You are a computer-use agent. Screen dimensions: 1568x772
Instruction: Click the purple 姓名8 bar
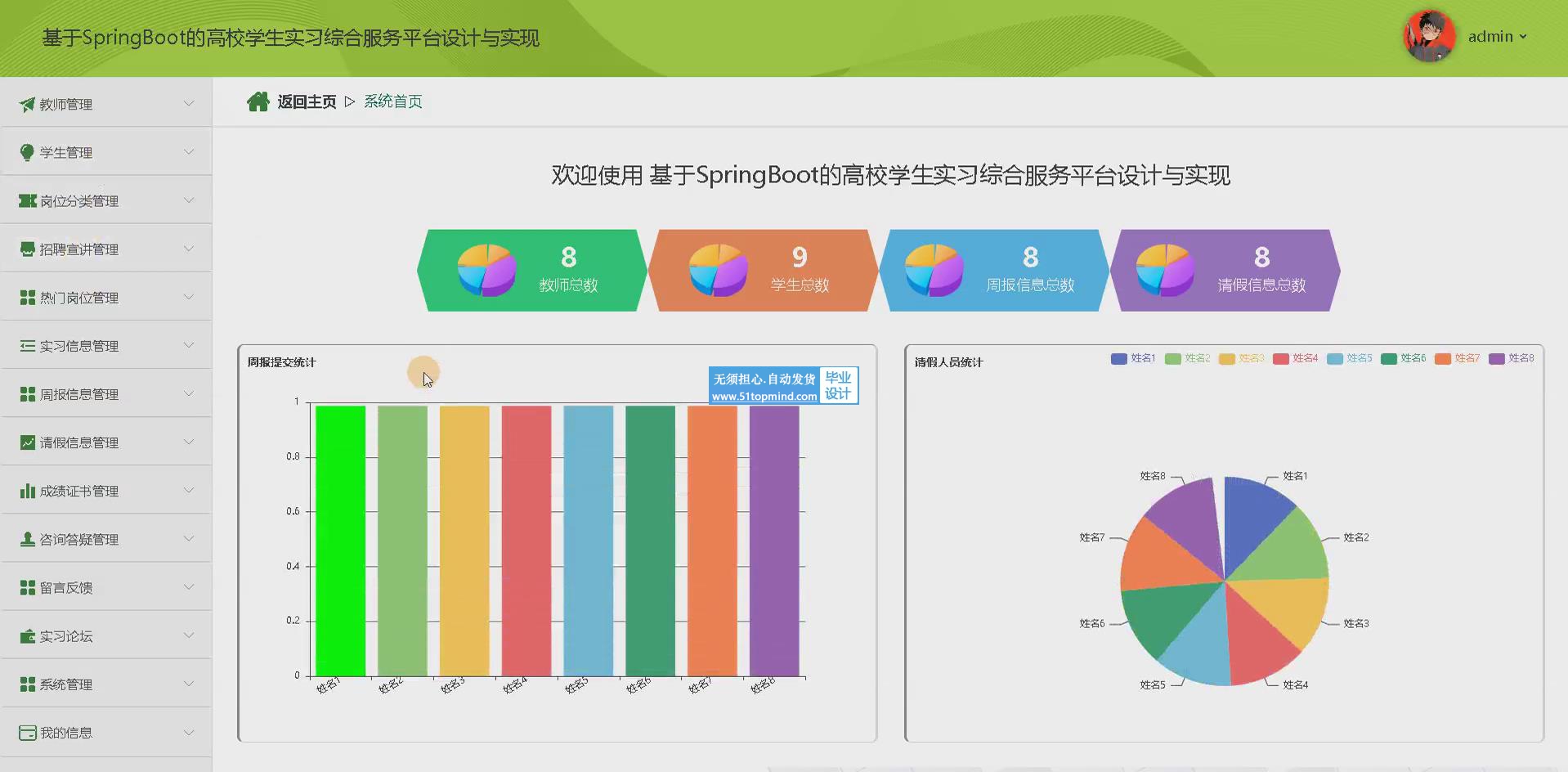(x=774, y=541)
